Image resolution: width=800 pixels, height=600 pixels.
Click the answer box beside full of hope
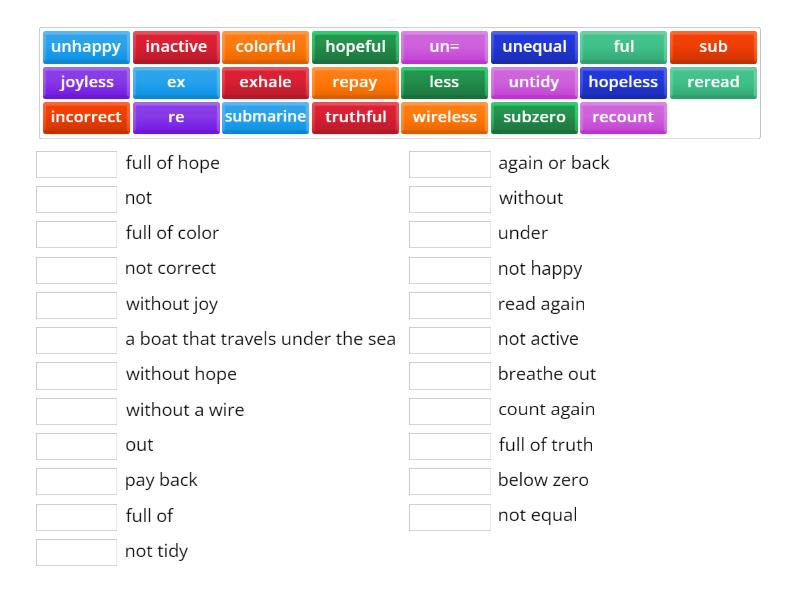(x=76, y=164)
